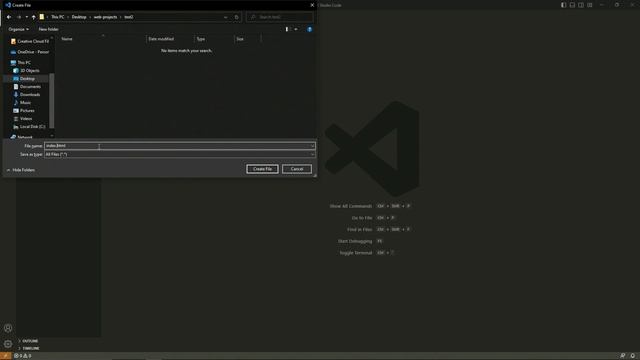Open Customize Layout in VS Code
The height and width of the screenshot is (360, 640).
[590, 5]
